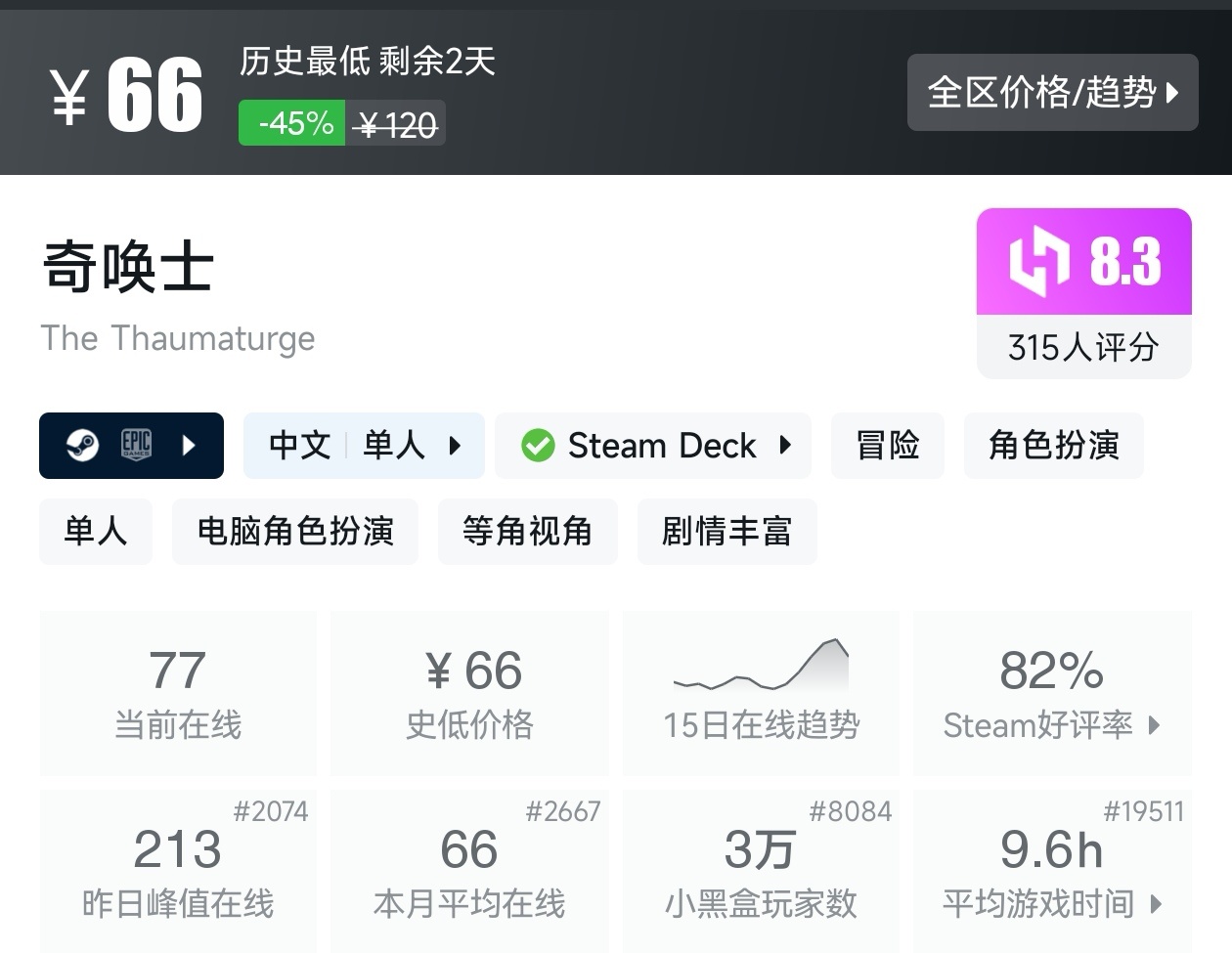Expand the 中文 单人 language details
1232x953 pixels.
(455, 446)
